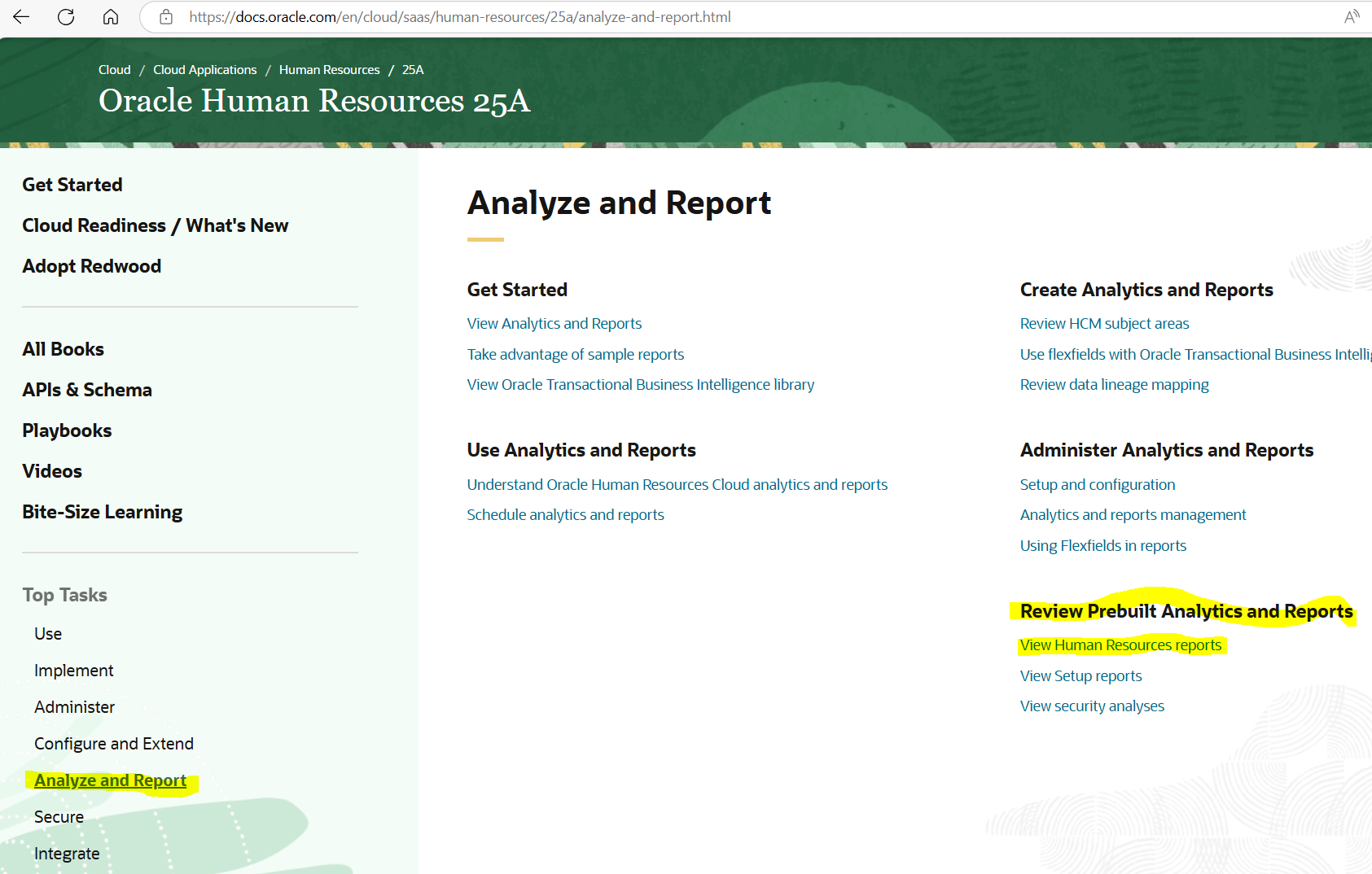Open the Cloud breadcrumb link
This screenshot has height=874, width=1372.
[115, 70]
